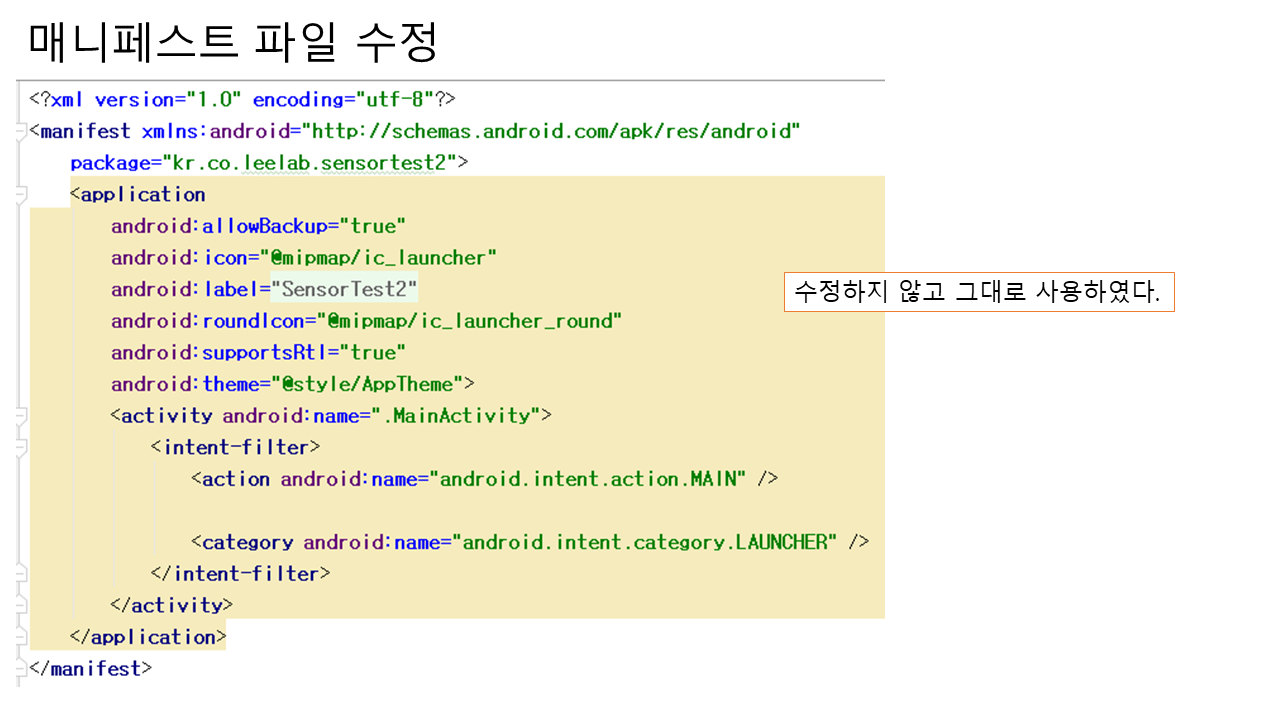Click android.intent.action.MAIN action value
This screenshot has height=720, width=1280.
pos(592,479)
